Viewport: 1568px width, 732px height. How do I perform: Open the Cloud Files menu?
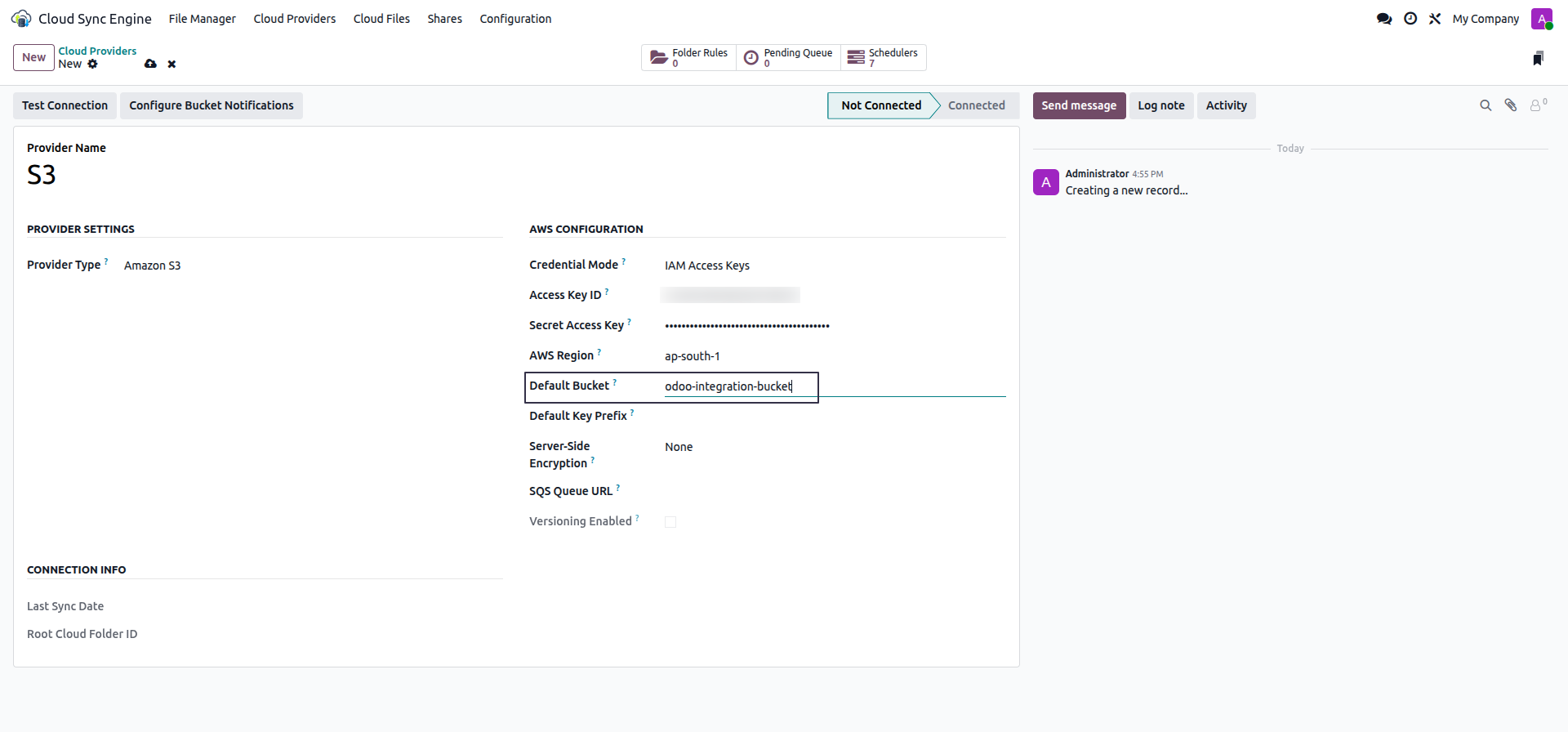[381, 19]
